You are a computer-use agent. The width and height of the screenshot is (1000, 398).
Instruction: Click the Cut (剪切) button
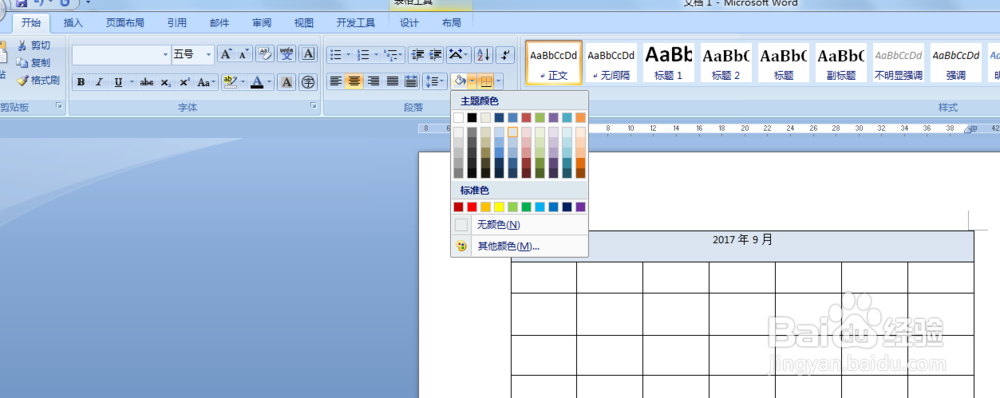point(33,45)
